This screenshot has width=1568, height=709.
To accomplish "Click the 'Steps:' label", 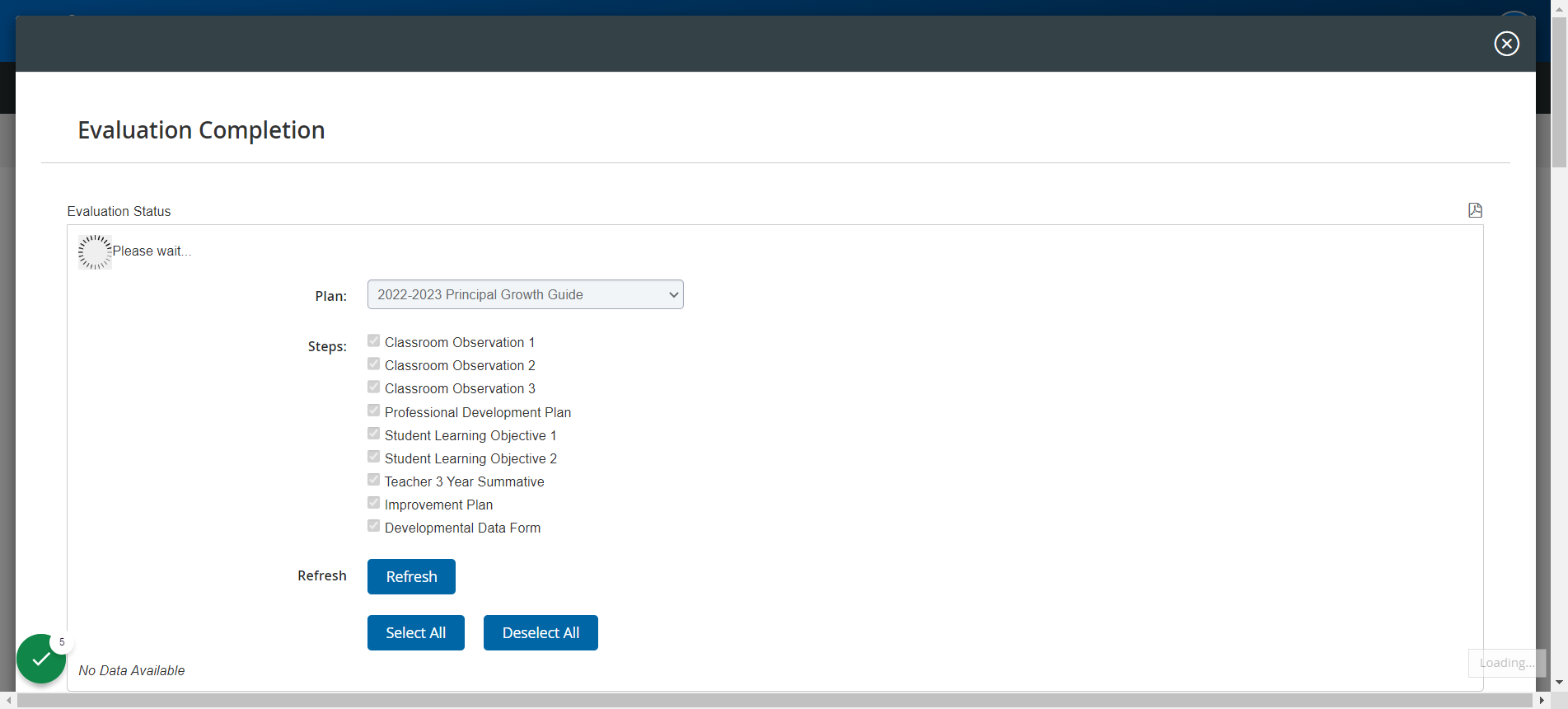I will (327, 346).
